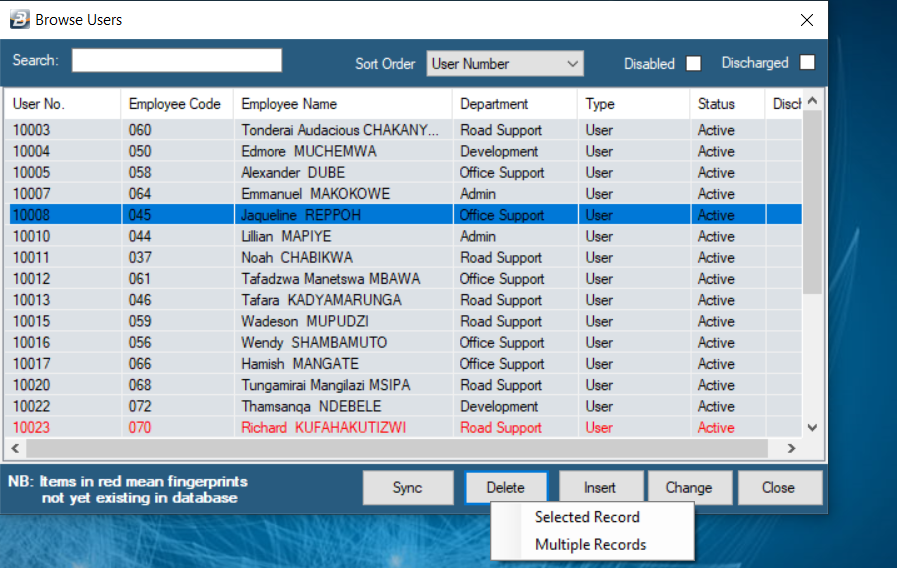Click the Search input field
The width and height of the screenshot is (897, 568).
click(x=177, y=60)
